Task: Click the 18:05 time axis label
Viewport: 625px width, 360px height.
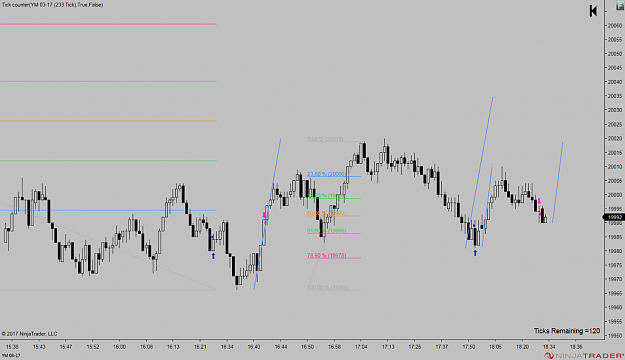Action: (495, 347)
